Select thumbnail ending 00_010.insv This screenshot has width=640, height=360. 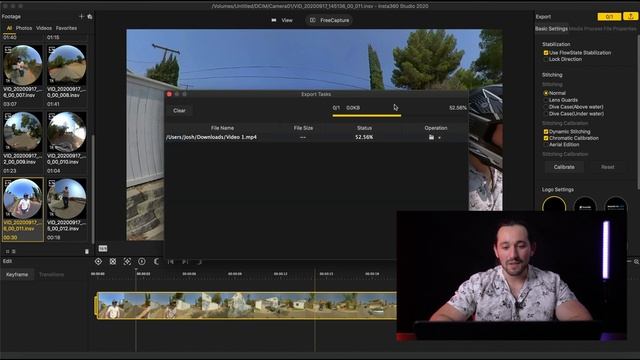[x=67, y=132]
